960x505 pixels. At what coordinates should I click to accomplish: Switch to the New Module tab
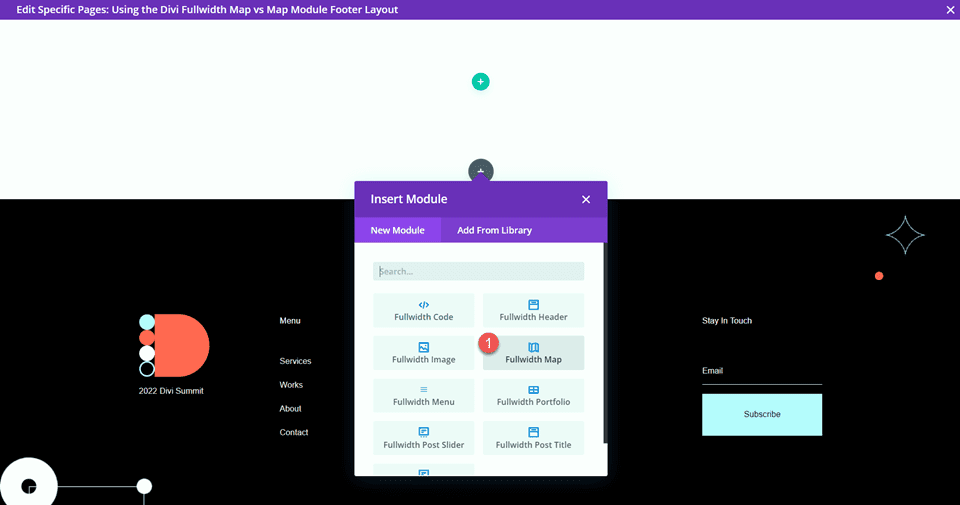(397, 230)
